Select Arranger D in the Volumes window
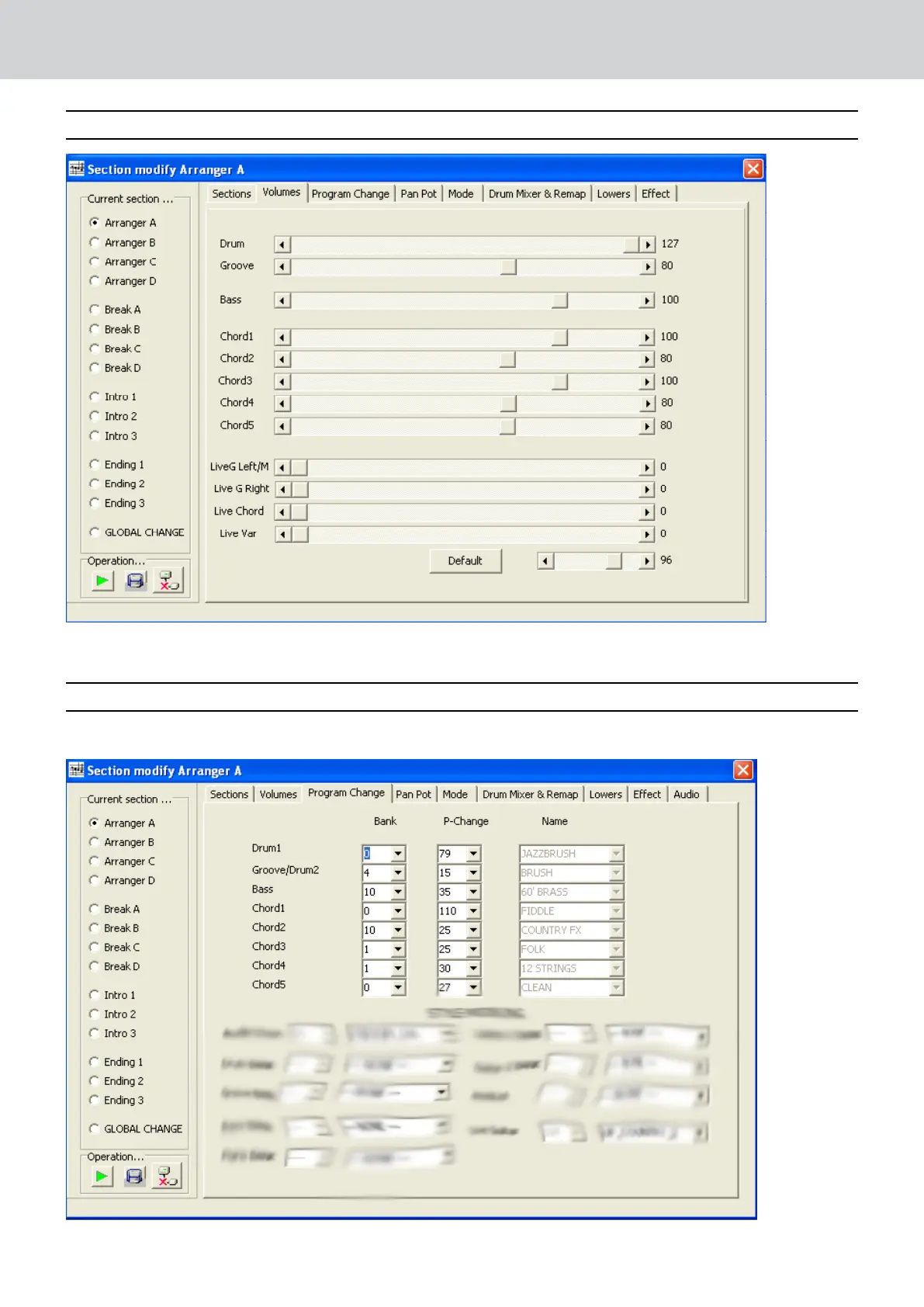 (x=123, y=281)
